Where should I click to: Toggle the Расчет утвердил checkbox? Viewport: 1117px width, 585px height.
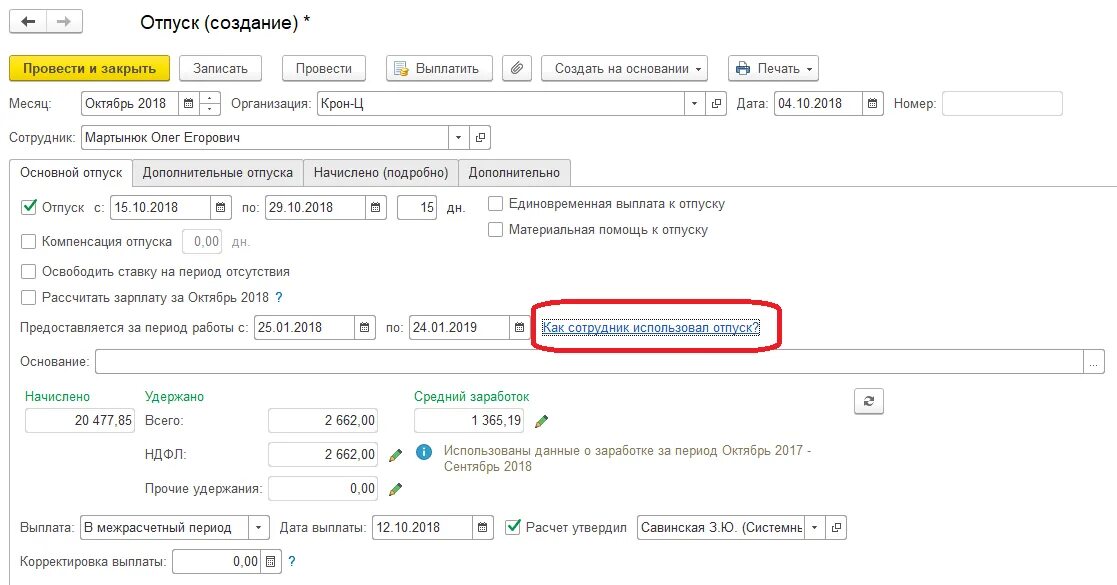point(513,527)
